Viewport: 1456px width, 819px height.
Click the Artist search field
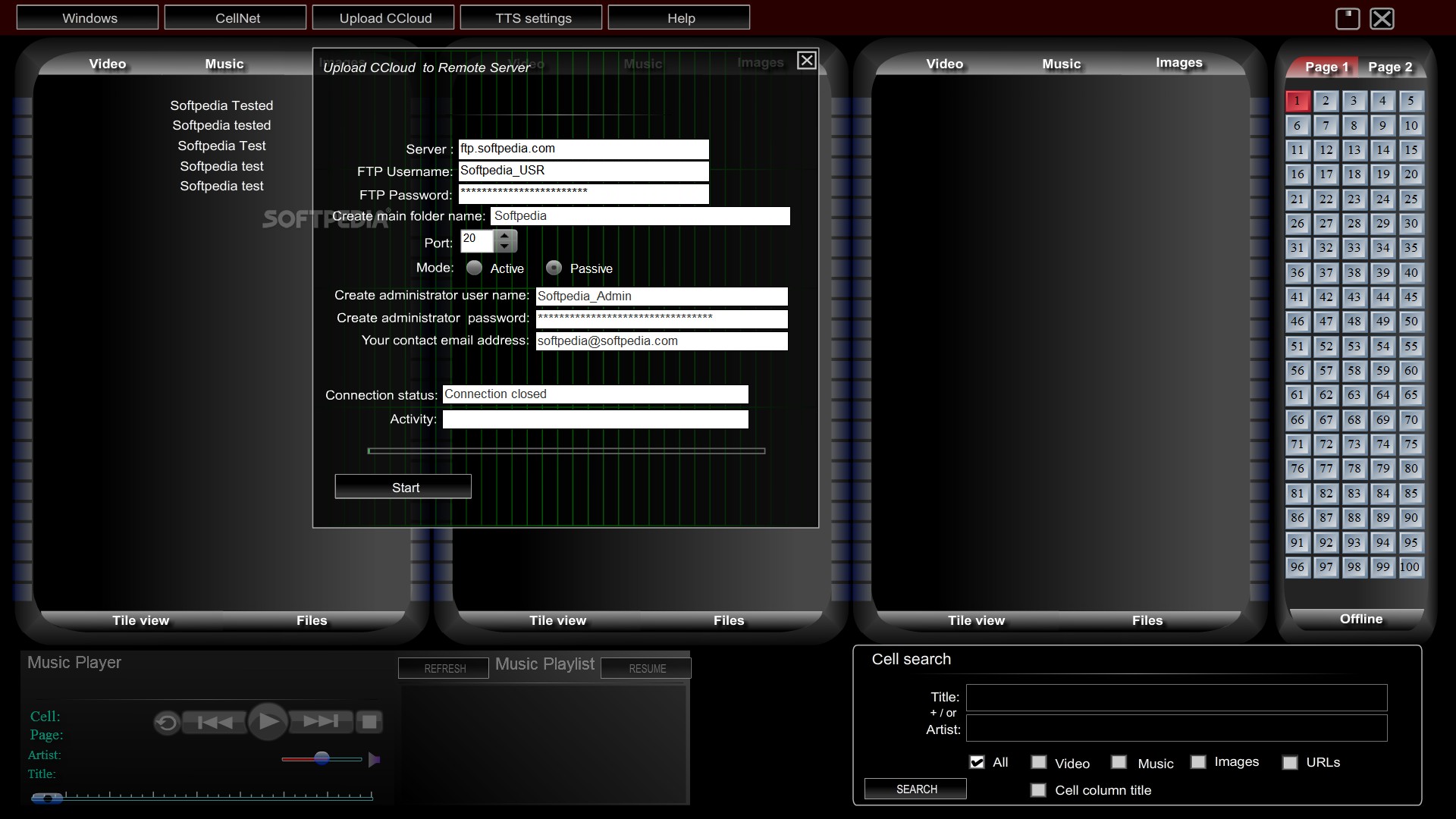tap(1177, 728)
